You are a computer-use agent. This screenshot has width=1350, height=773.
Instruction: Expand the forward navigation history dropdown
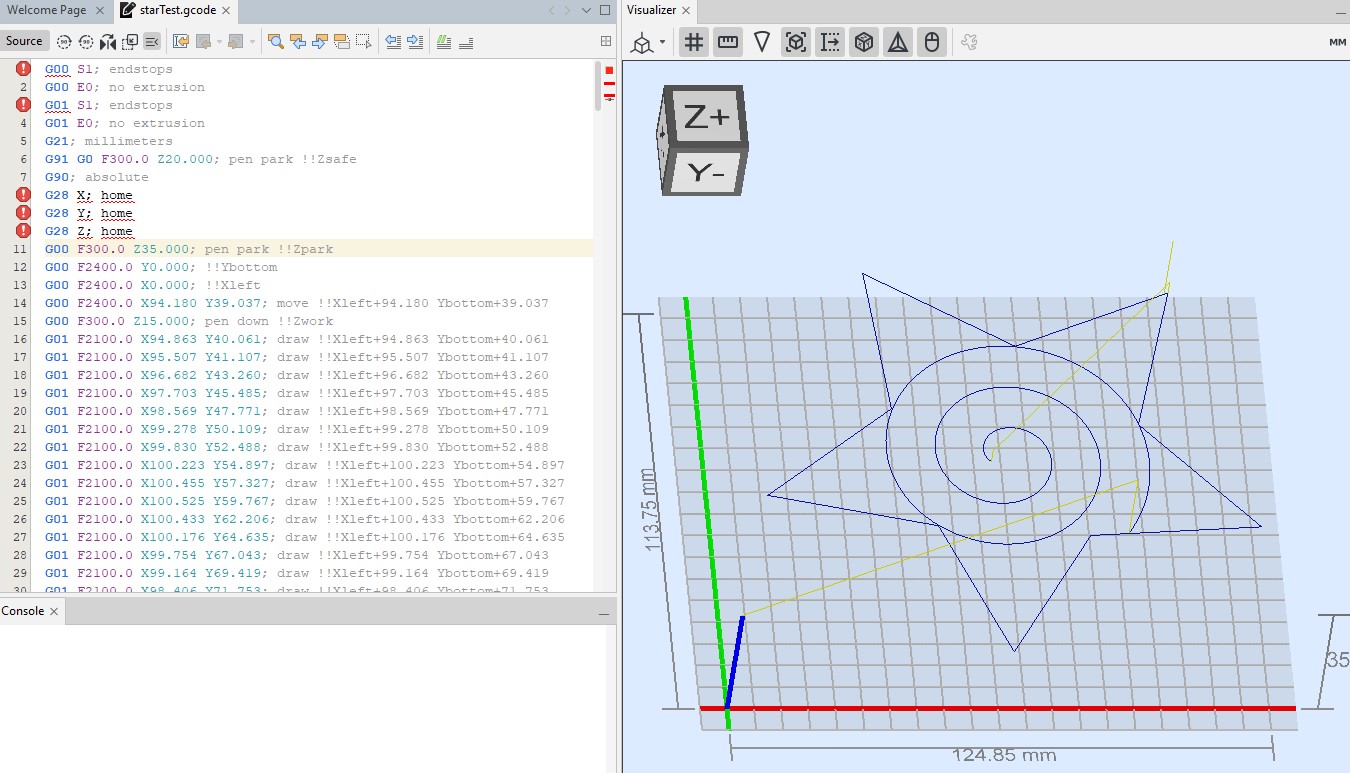(253, 41)
